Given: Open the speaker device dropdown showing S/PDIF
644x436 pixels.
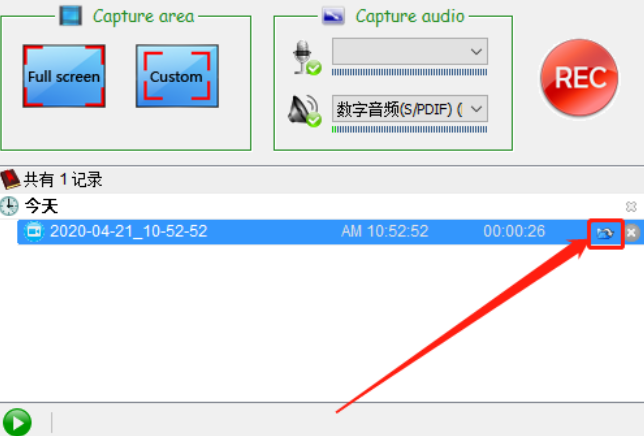Looking at the screenshot, I should click(410, 109).
